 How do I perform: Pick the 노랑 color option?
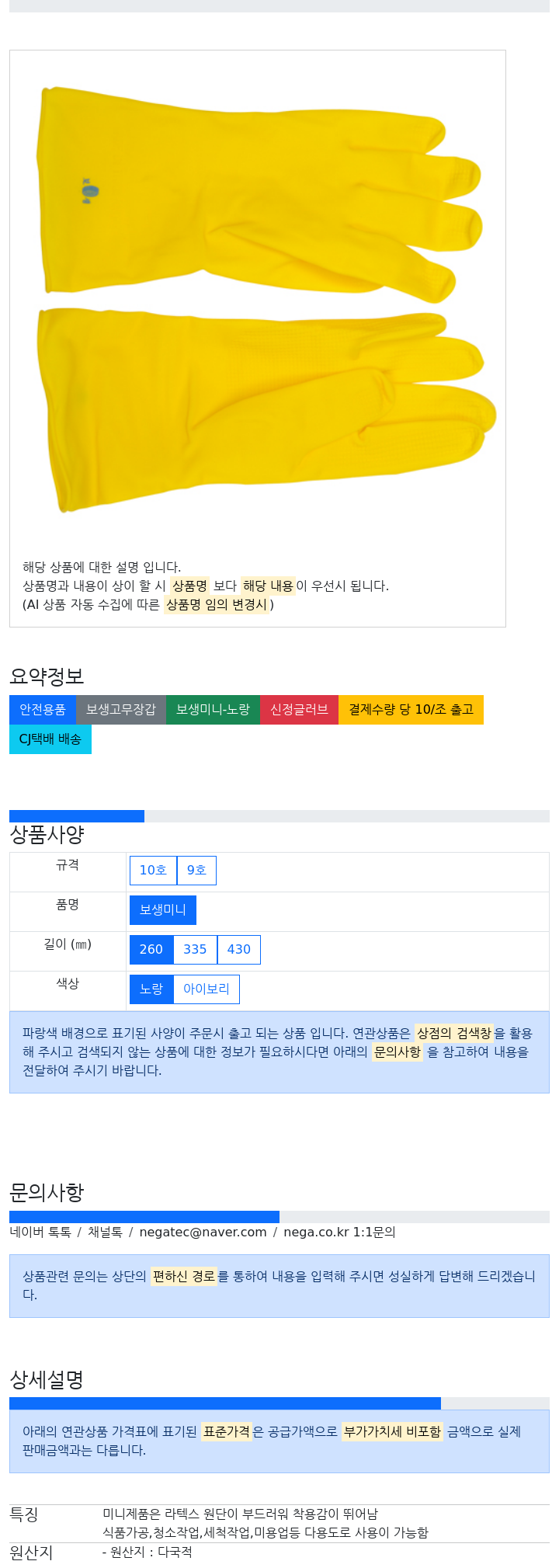tap(151, 989)
